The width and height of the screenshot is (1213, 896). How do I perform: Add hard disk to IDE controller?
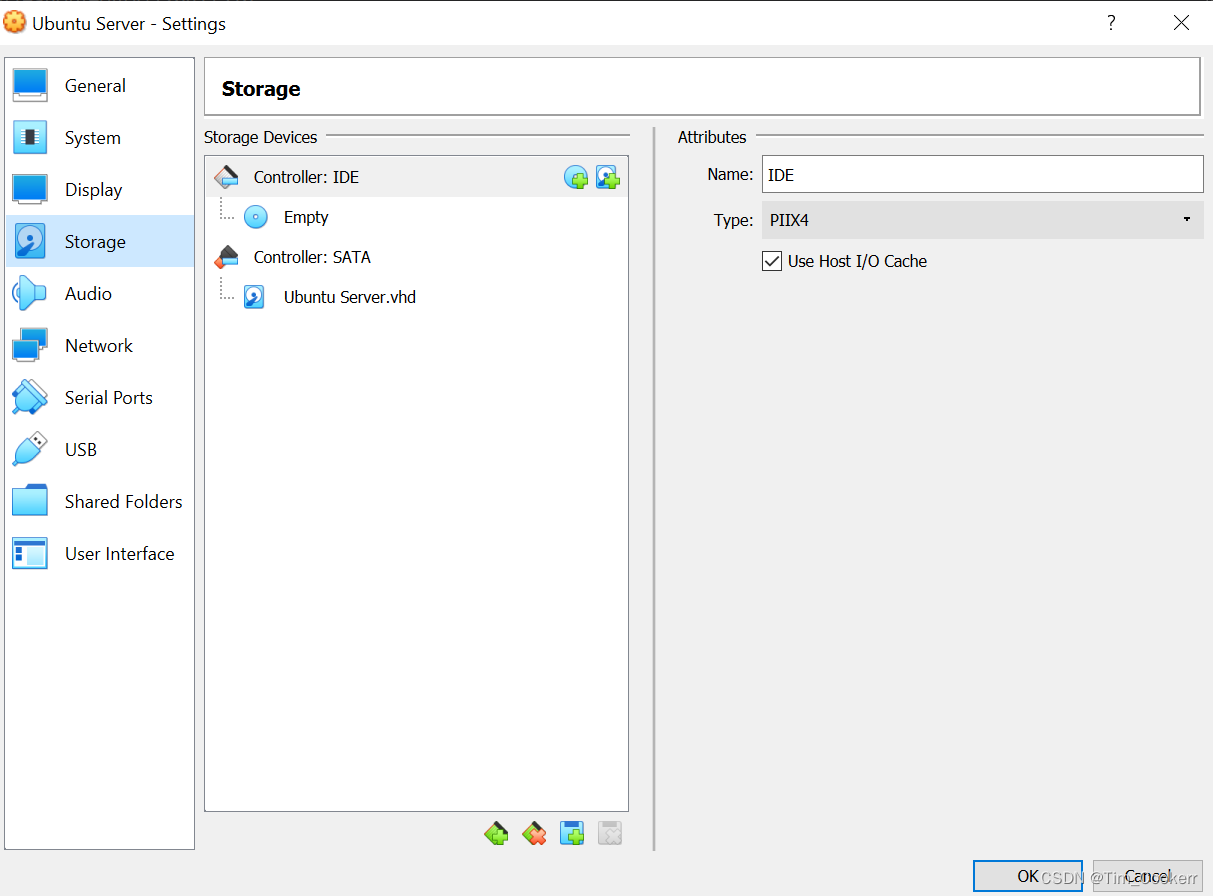click(608, 178)
